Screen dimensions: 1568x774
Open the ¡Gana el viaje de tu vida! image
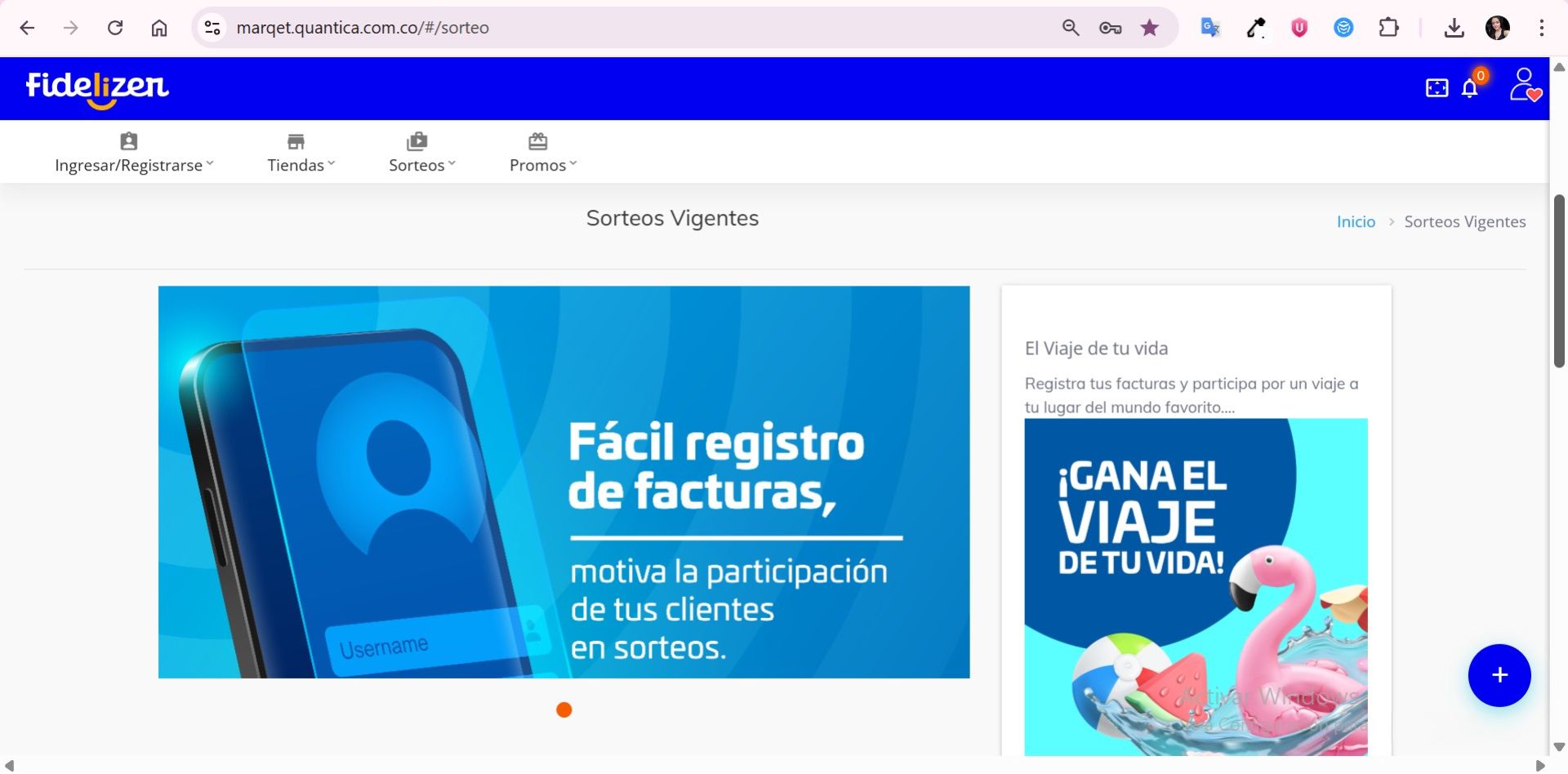[x=1196, y=586]
